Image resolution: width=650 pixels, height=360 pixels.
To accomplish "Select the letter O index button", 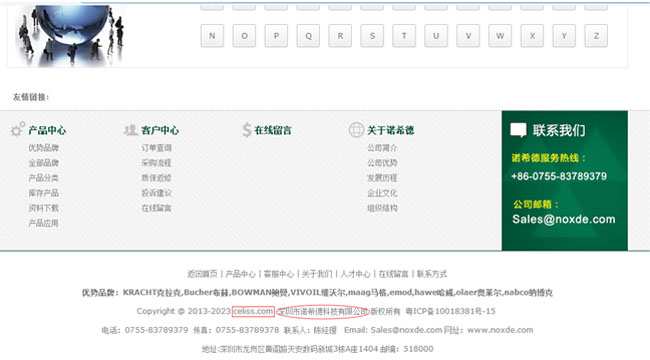I will [x=244, y=36].
